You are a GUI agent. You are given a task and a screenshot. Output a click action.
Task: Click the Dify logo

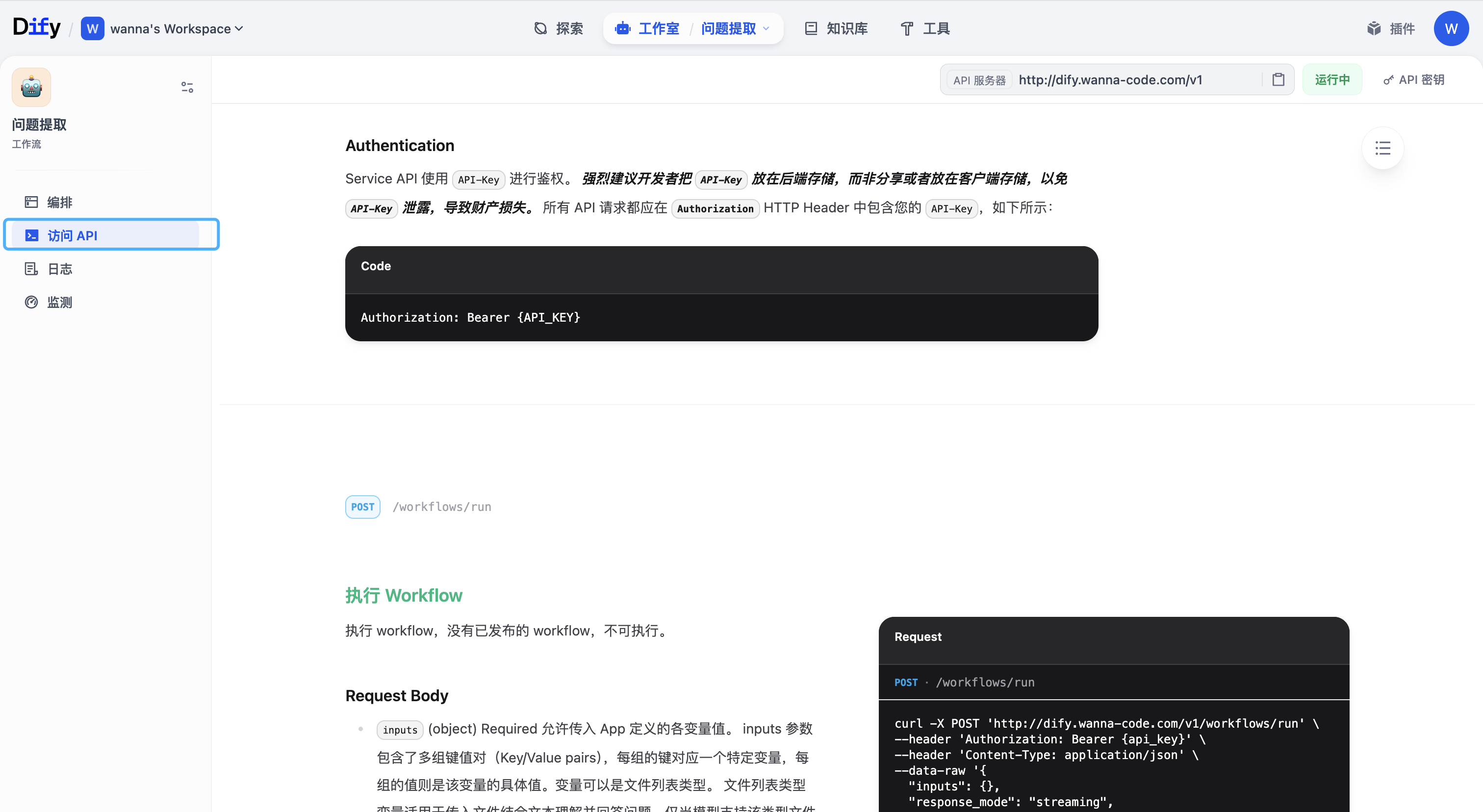[x=36, y=27]
